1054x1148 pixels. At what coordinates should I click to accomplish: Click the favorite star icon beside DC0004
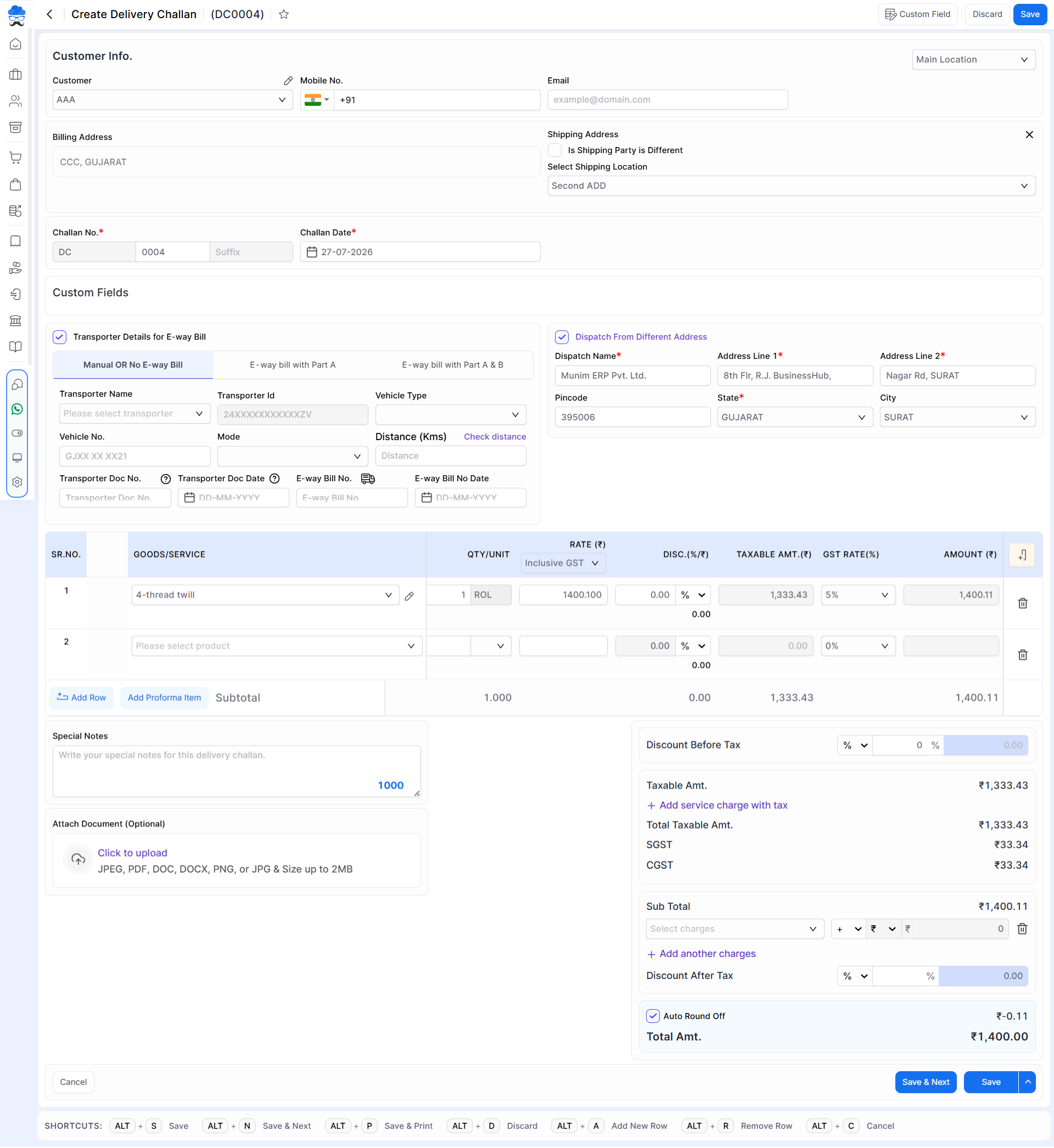(x=283, y=14)
